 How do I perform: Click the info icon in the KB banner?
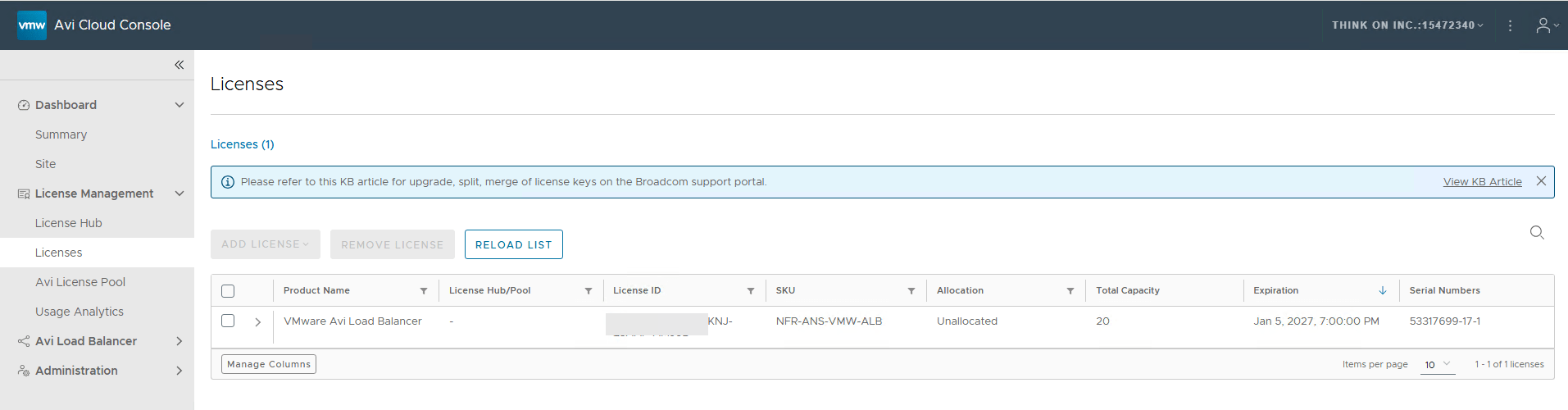228,182
